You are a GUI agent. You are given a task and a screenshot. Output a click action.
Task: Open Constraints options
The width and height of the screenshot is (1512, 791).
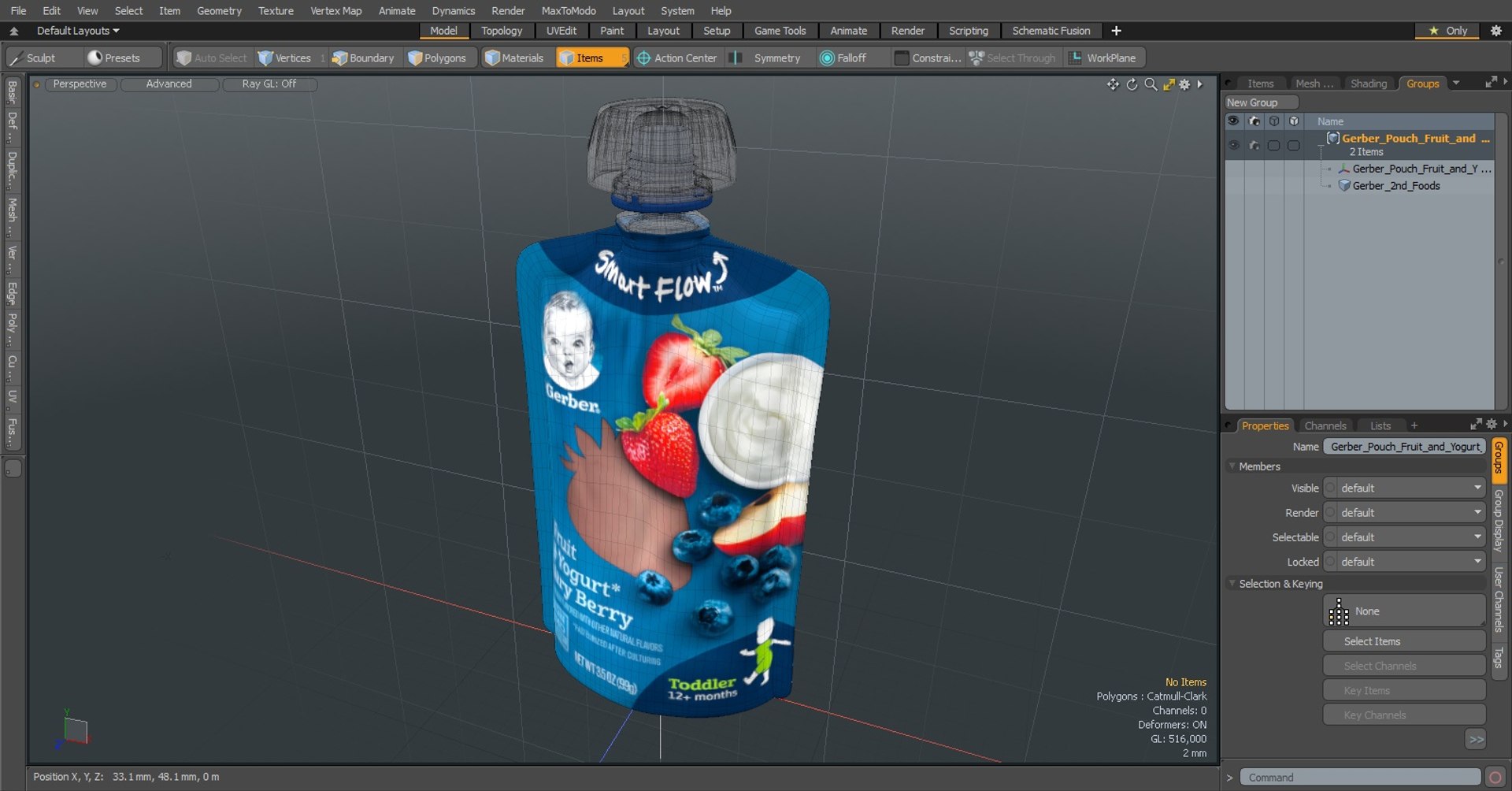[x=928, y=58]
